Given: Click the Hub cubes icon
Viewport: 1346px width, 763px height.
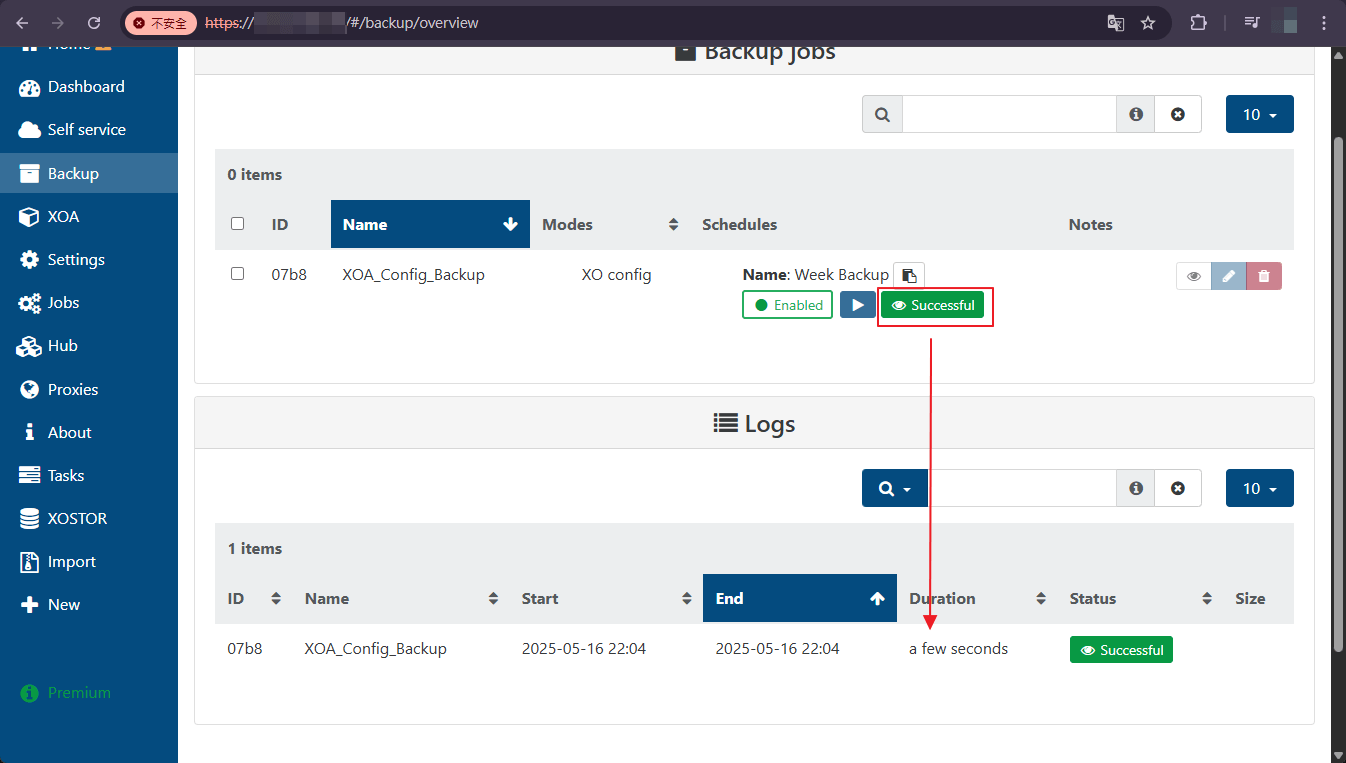Looking at the screenshot, I should coord(29,346).
